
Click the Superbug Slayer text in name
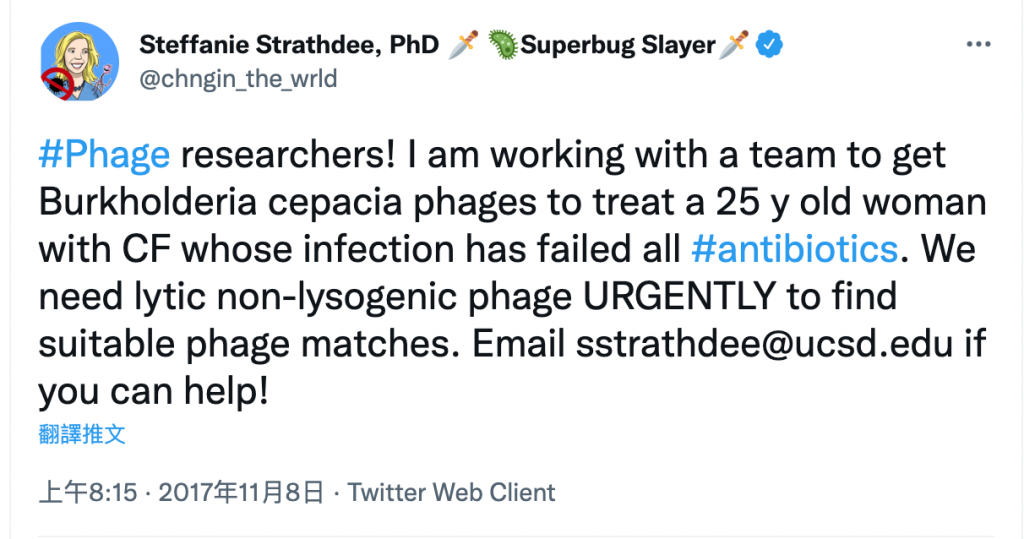pyautogui.click(x=618, y=45)
